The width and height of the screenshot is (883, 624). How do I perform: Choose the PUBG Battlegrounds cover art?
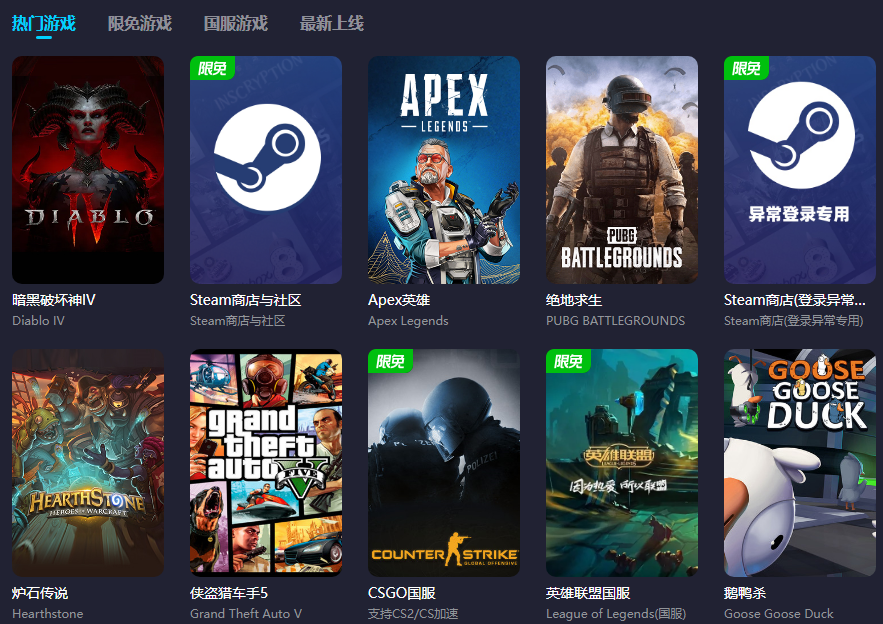(x=622, y=170)
